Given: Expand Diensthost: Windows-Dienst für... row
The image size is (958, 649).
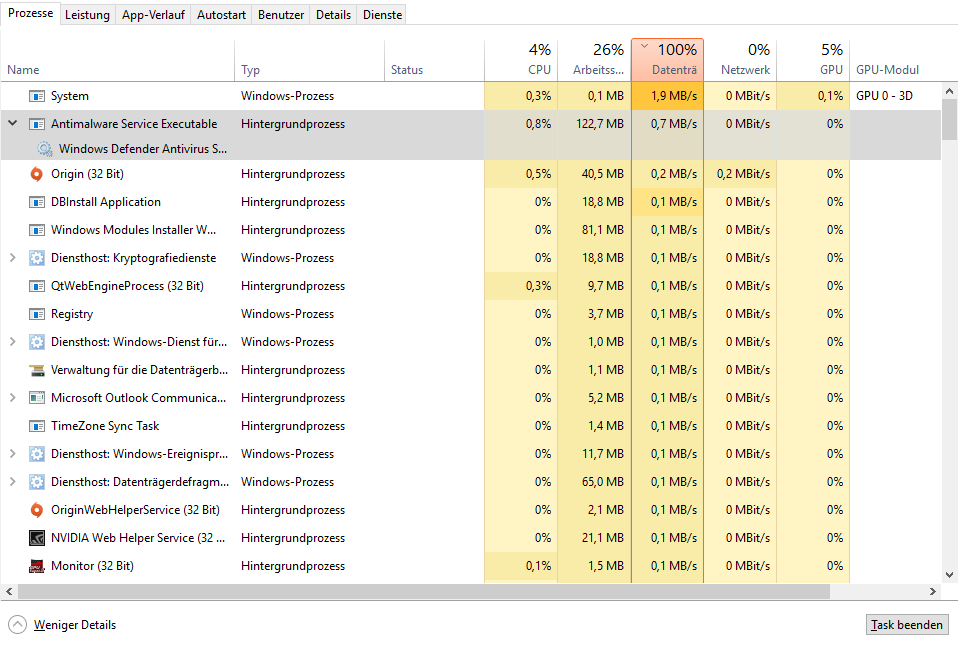Looking at the screenshot, I should [x=12, y=342].
